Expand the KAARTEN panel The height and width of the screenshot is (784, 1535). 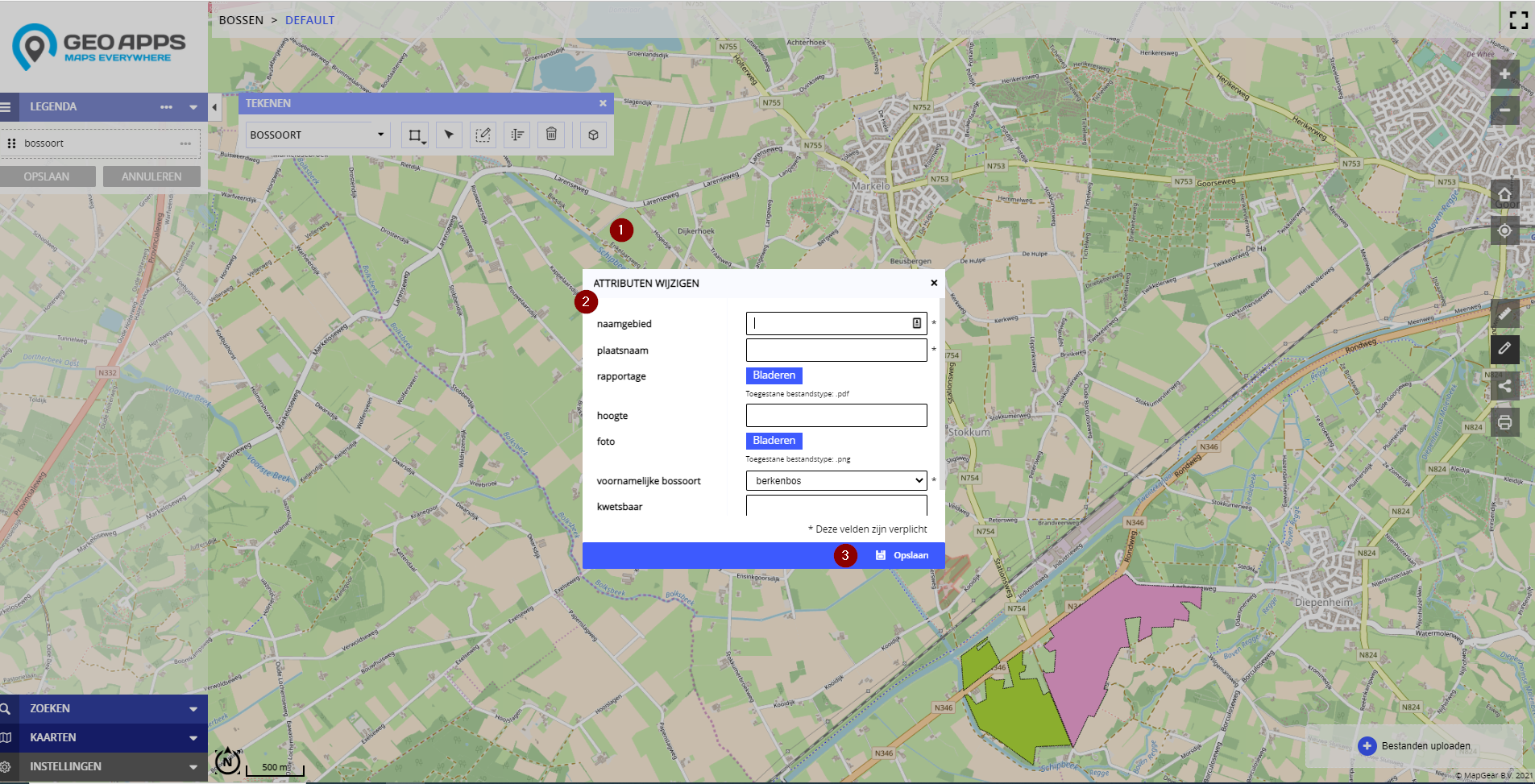click(x=104, y=738)
